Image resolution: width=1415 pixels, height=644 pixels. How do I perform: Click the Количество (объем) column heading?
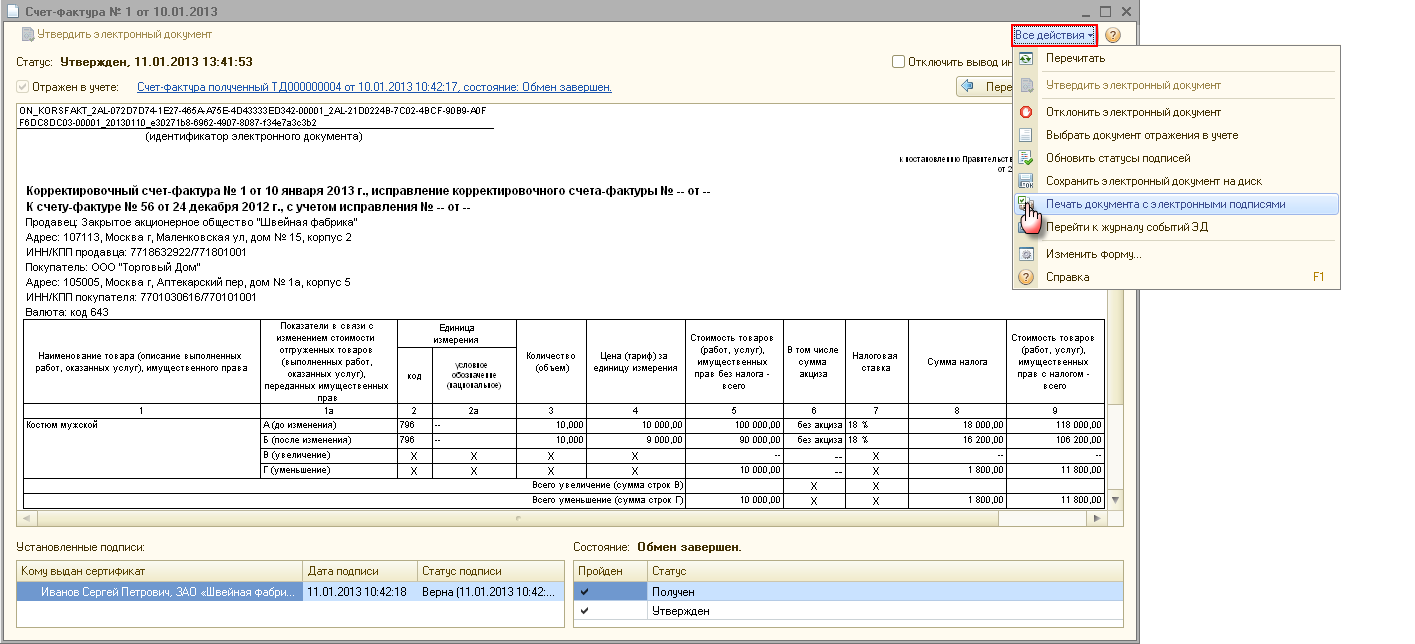[551, 360]
